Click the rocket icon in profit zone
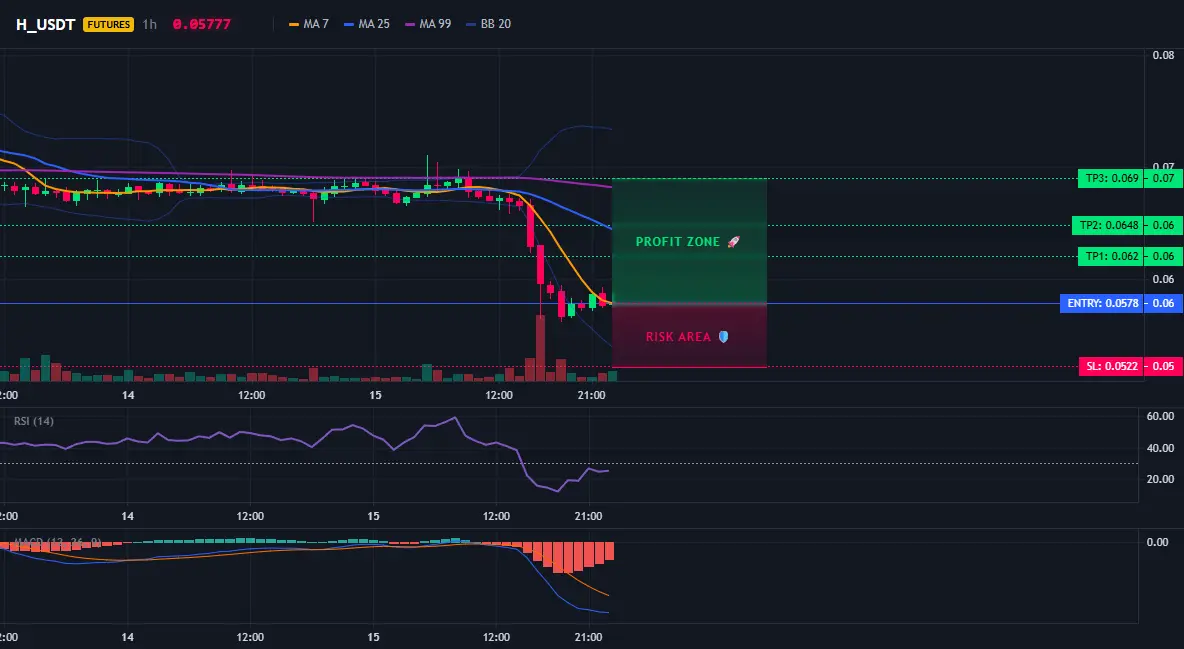Viewport: 1184px width, 649px height. (733, 242)
